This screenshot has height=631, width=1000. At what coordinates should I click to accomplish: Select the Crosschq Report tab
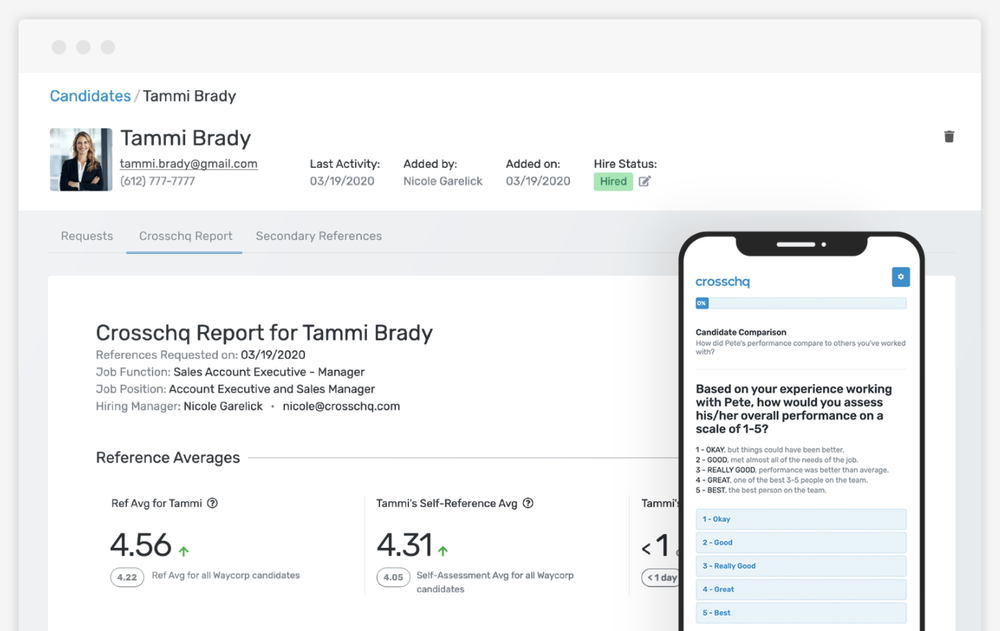coord(186,236)
